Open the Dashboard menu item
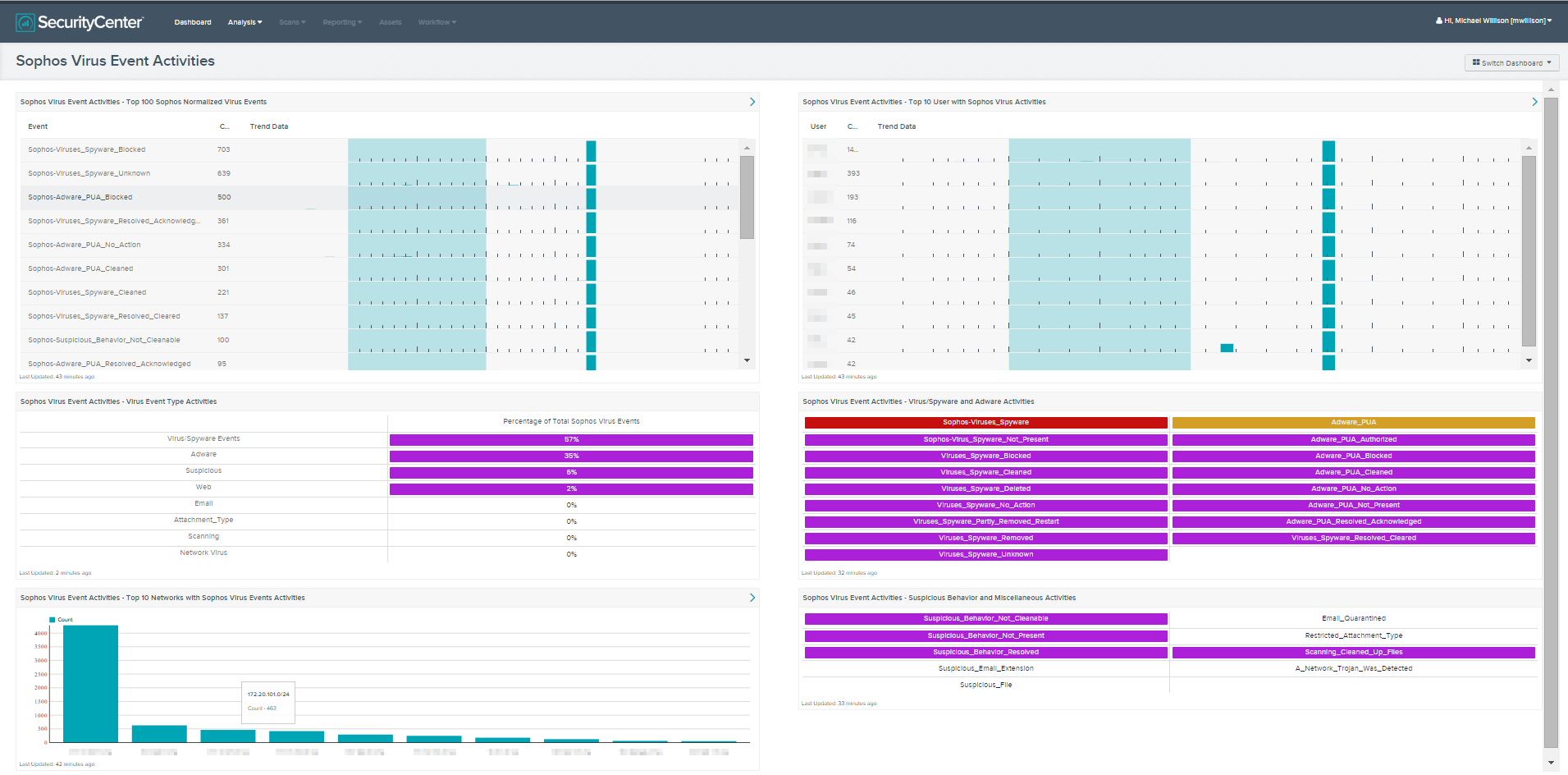 click(x=193, y=22)
